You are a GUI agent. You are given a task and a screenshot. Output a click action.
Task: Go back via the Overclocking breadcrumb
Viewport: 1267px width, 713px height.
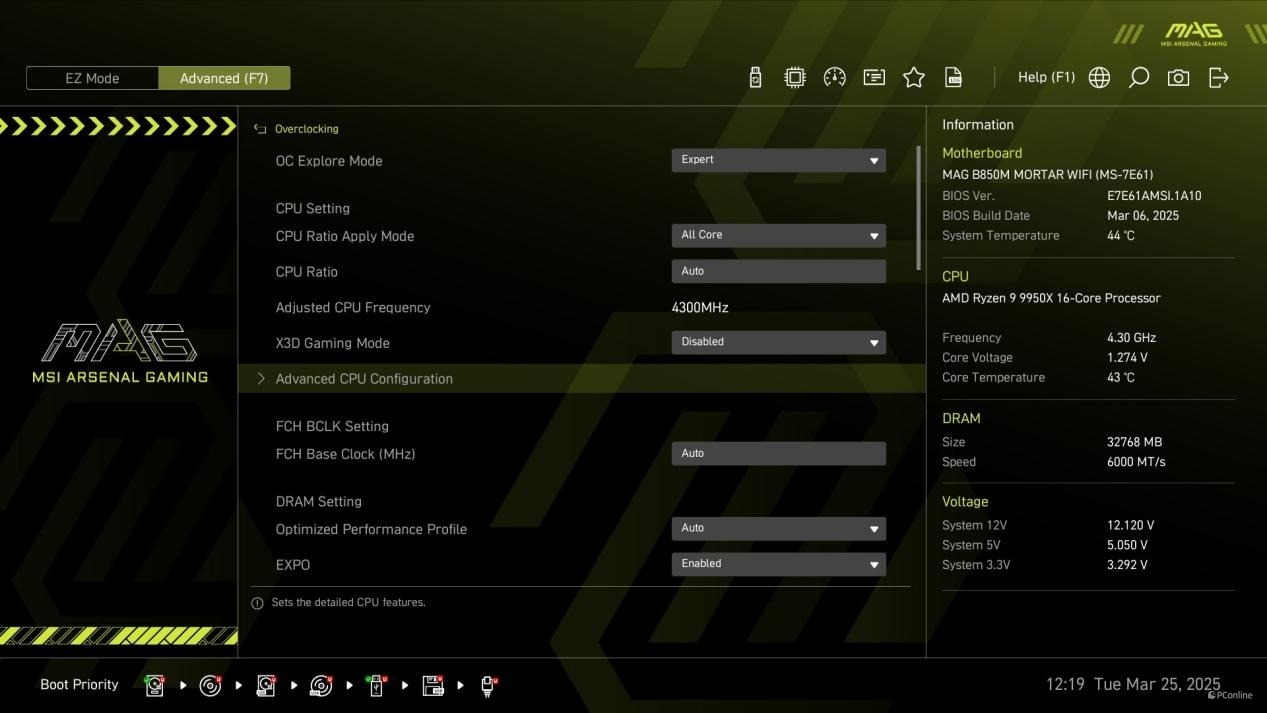(x=306, y=129)
